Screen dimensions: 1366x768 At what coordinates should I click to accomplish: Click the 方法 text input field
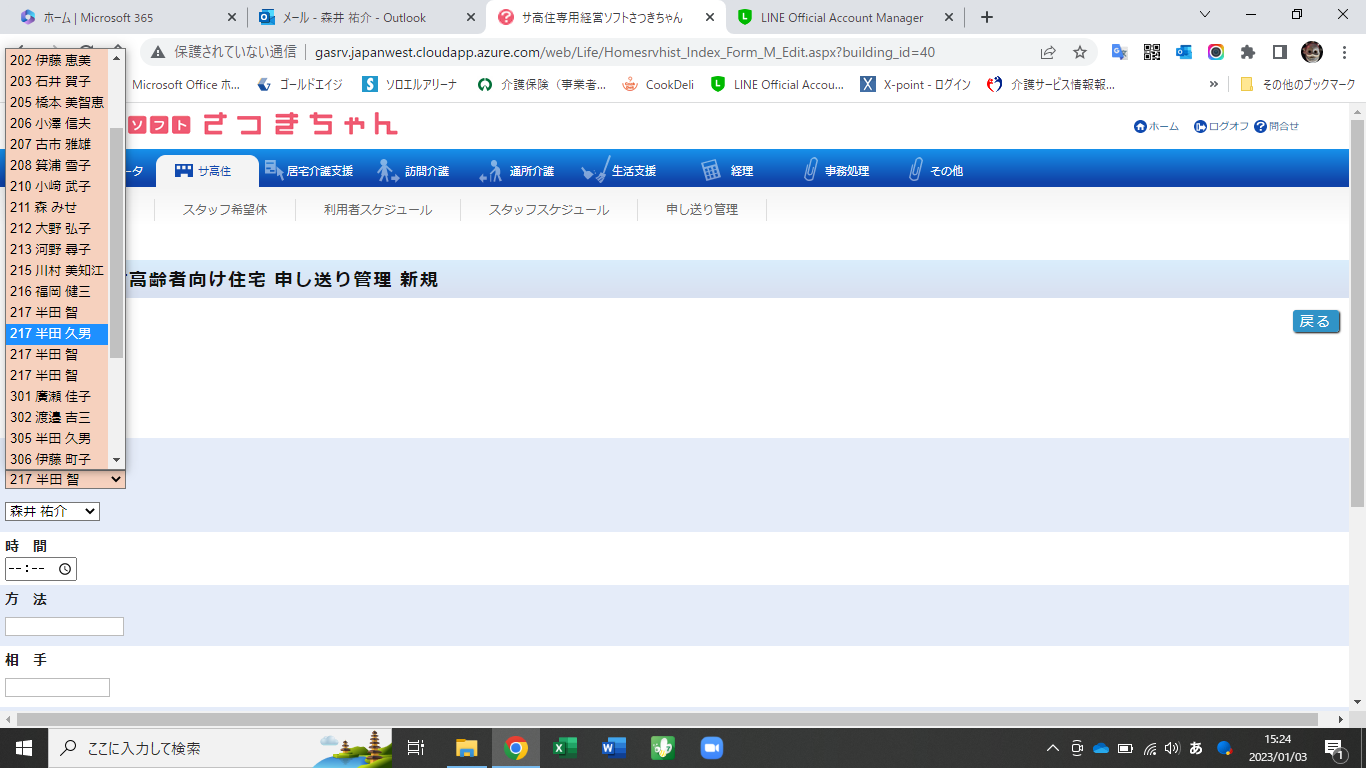coord(64,627)
